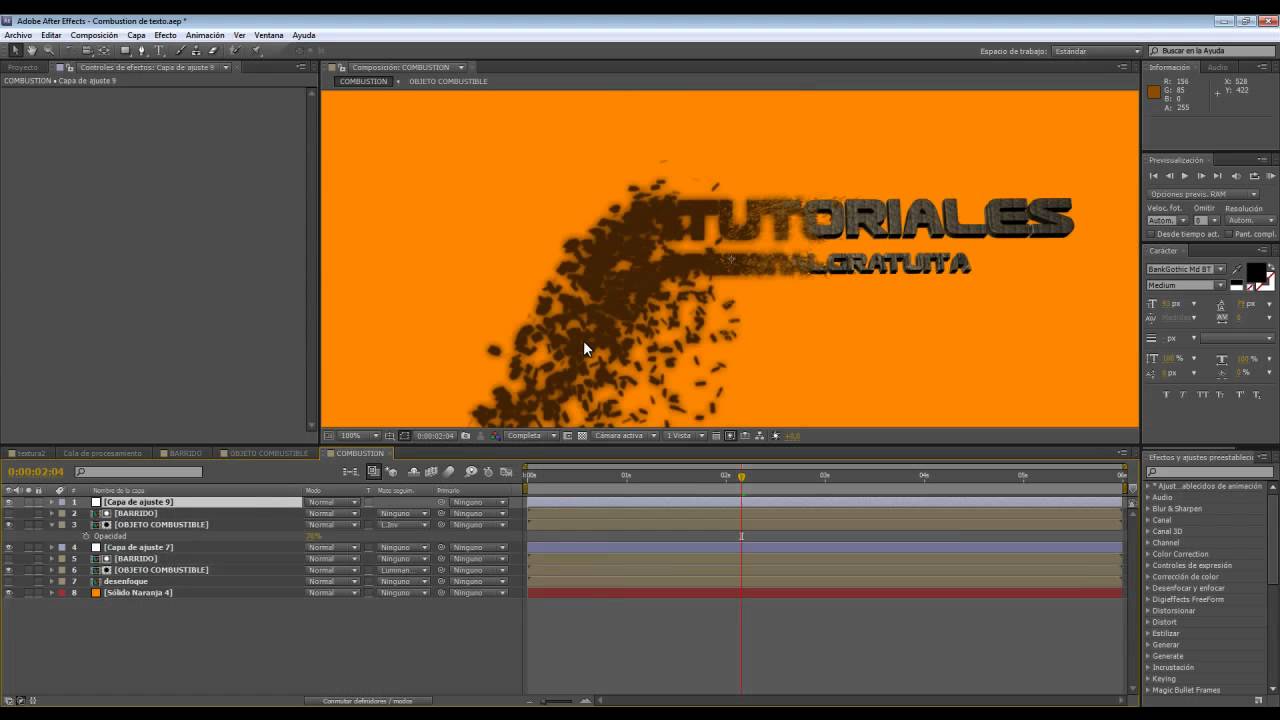1280x720 pixels.
Task: Select the Puppet Pin tool
Action: point(256,50)
